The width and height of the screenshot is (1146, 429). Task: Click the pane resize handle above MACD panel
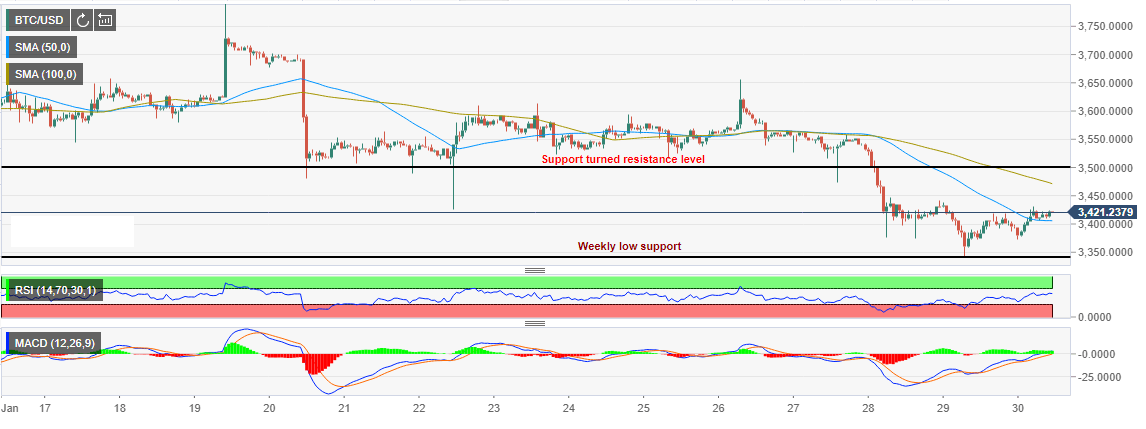pos(535,323)
